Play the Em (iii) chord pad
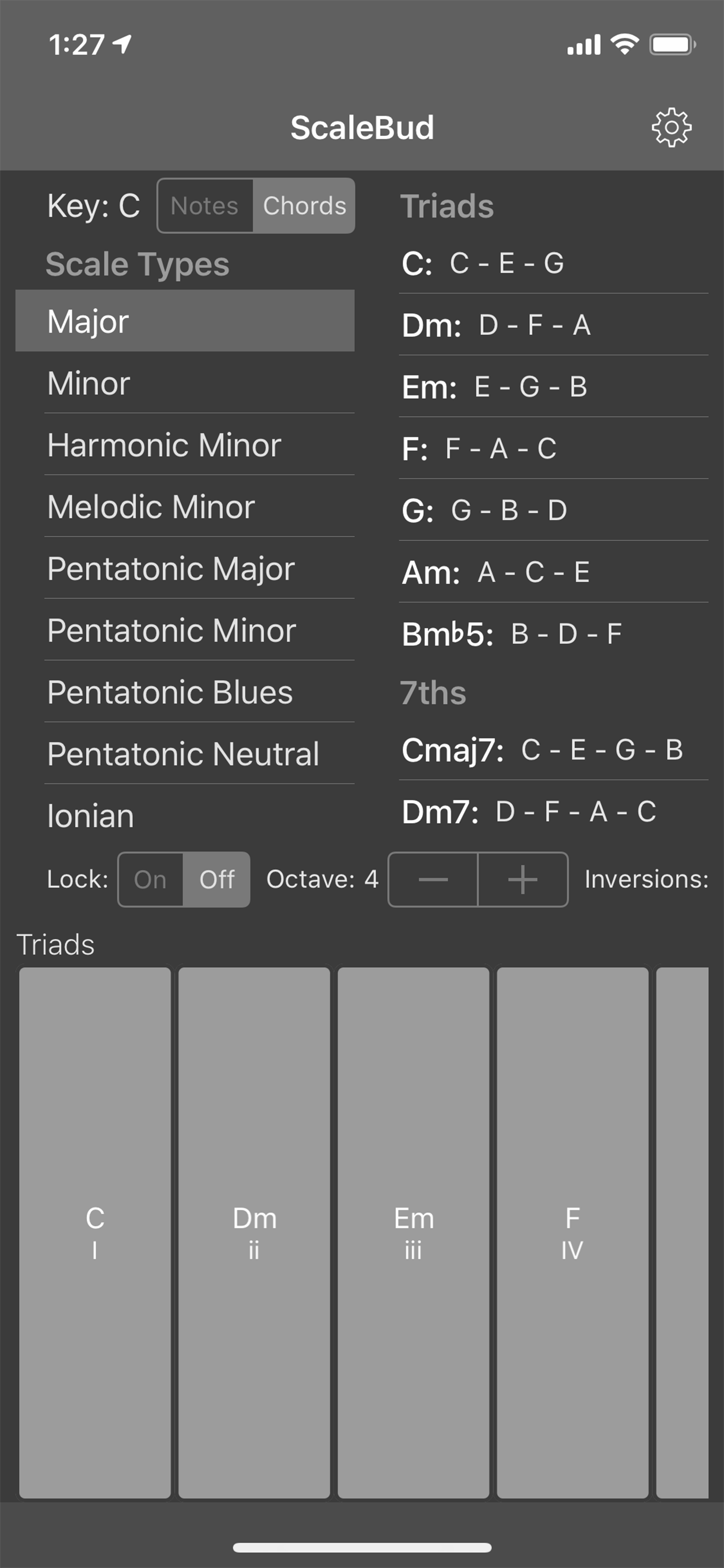 [x=414, y=1232]
